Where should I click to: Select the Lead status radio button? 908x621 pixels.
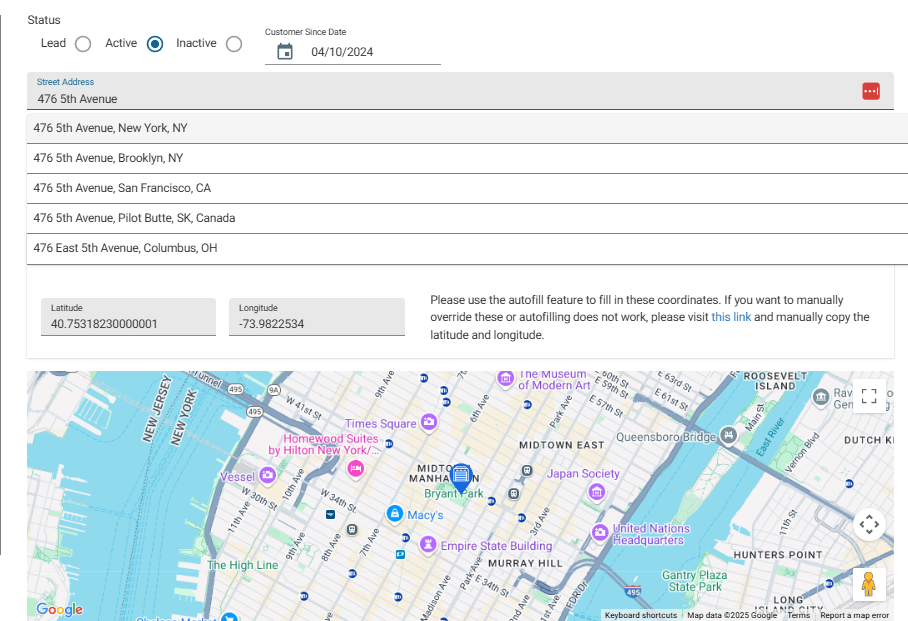(x=83, y=44)
